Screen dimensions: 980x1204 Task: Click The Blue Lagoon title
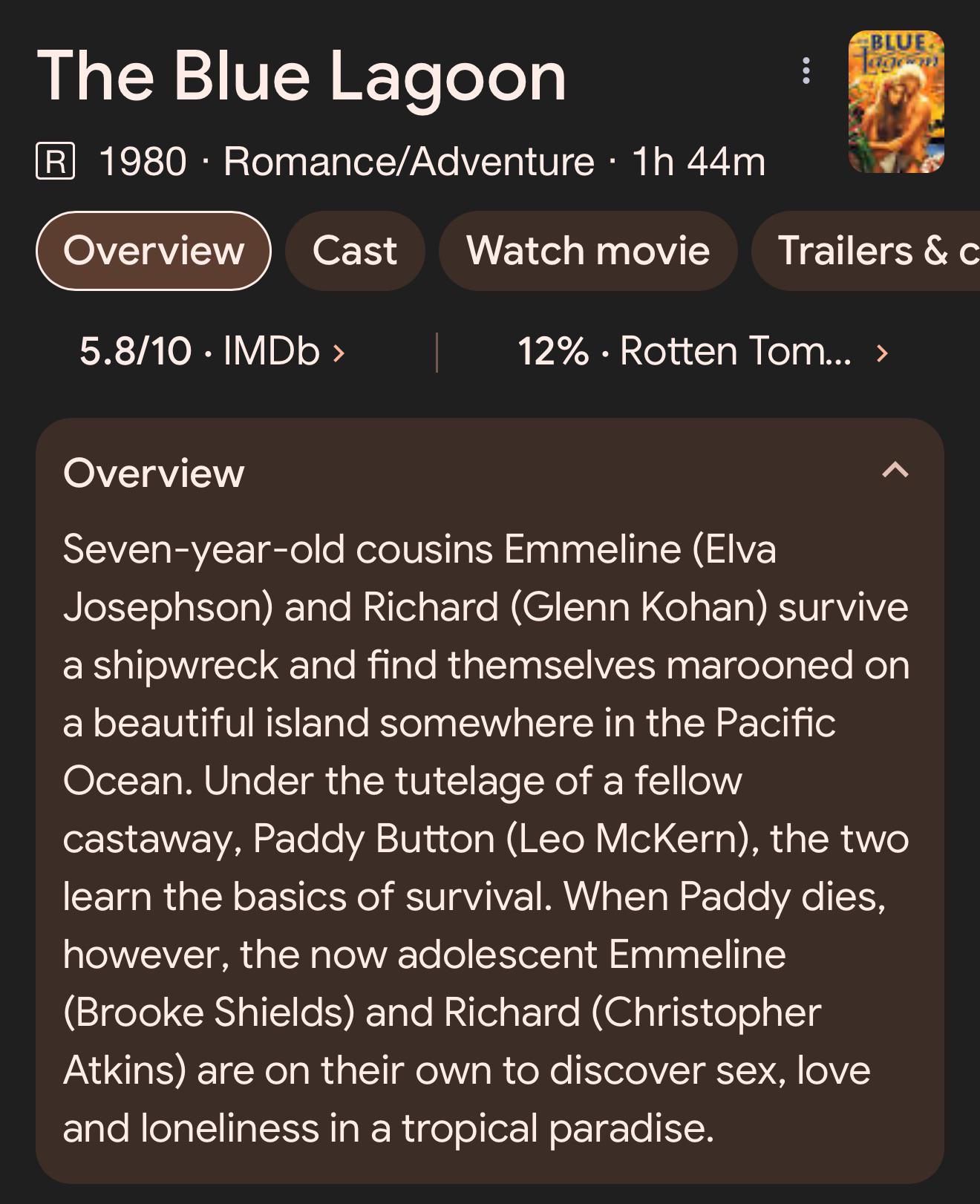301,76
